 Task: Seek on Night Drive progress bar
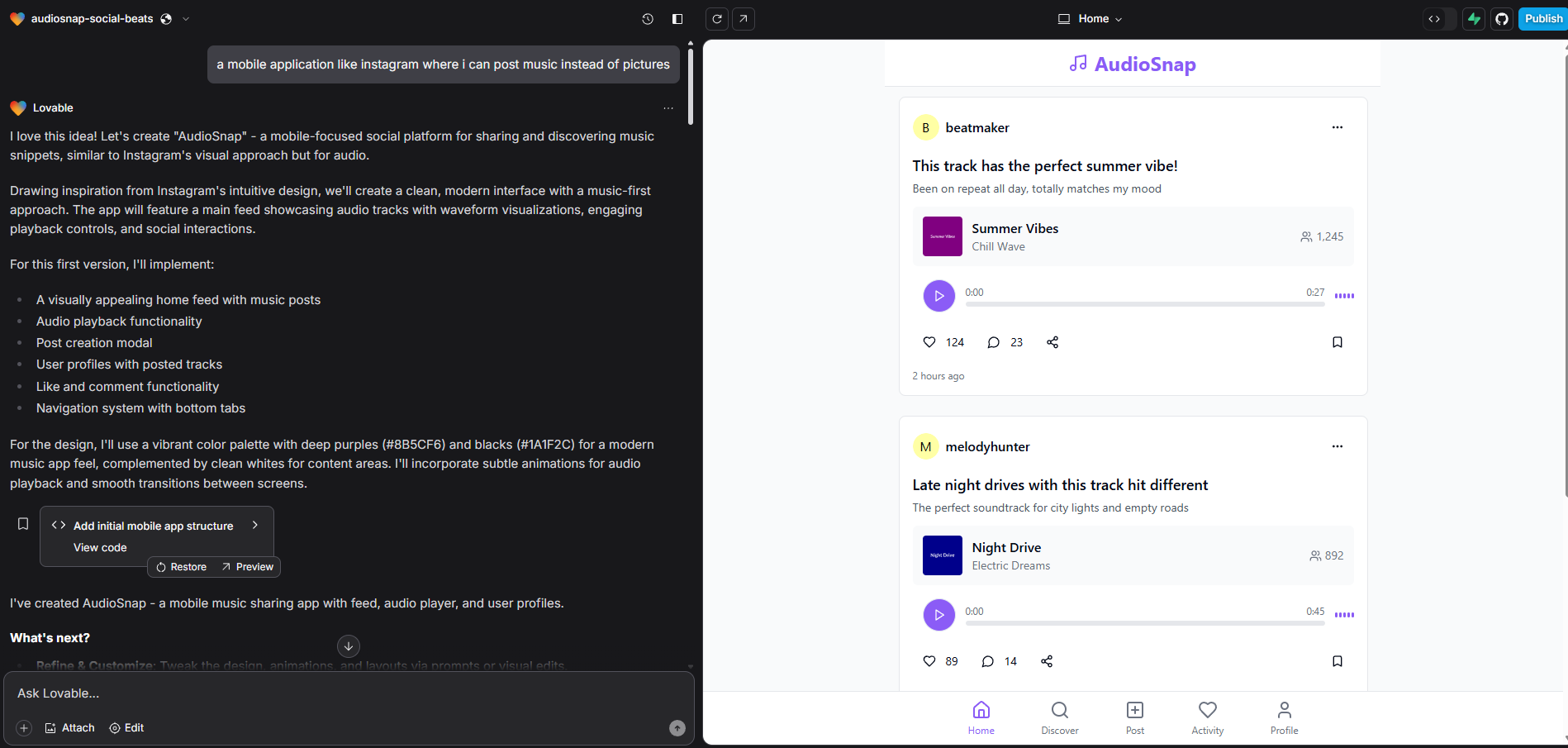click(1145, 623)
